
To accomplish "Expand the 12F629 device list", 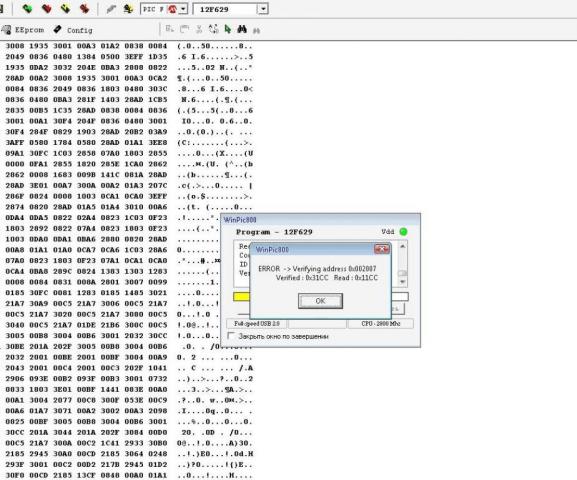I will (x=262, y=9).
